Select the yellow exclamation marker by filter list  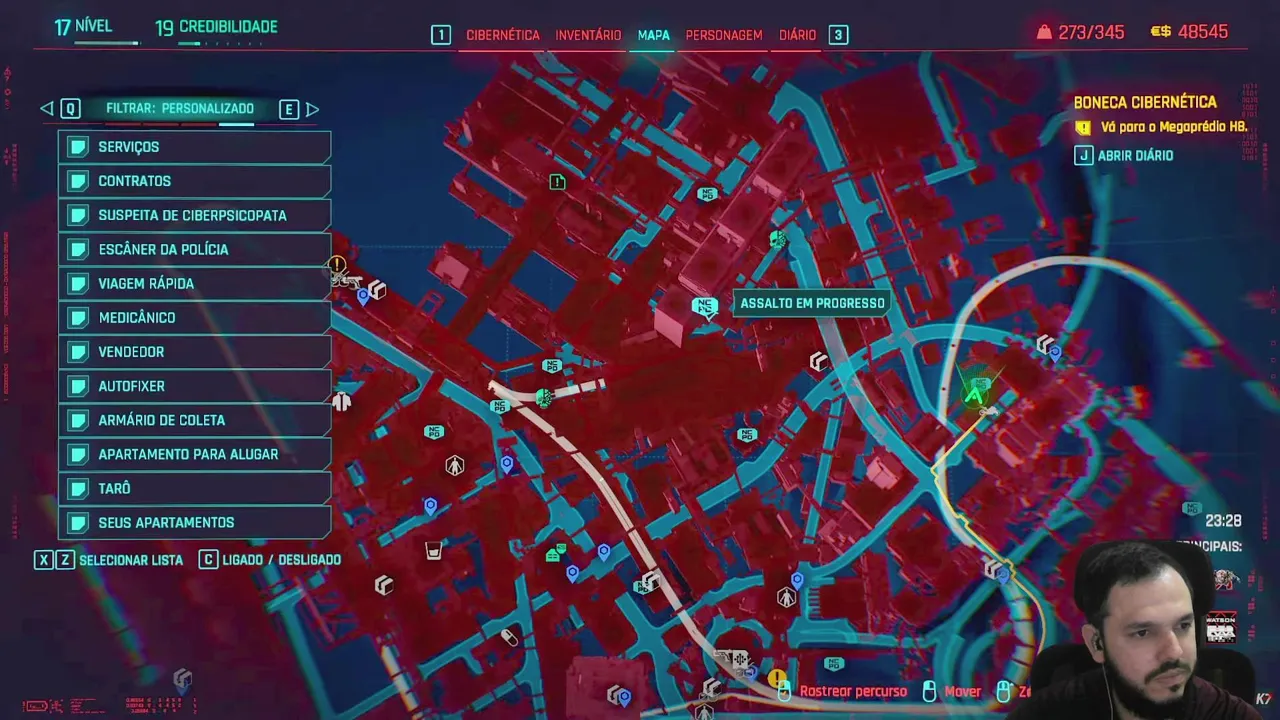(337, 265)
